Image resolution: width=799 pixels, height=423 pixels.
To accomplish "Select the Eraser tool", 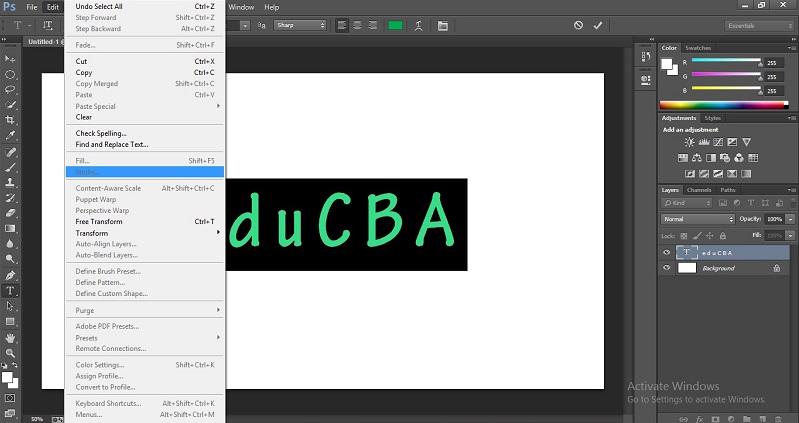I will click(10, 213).
